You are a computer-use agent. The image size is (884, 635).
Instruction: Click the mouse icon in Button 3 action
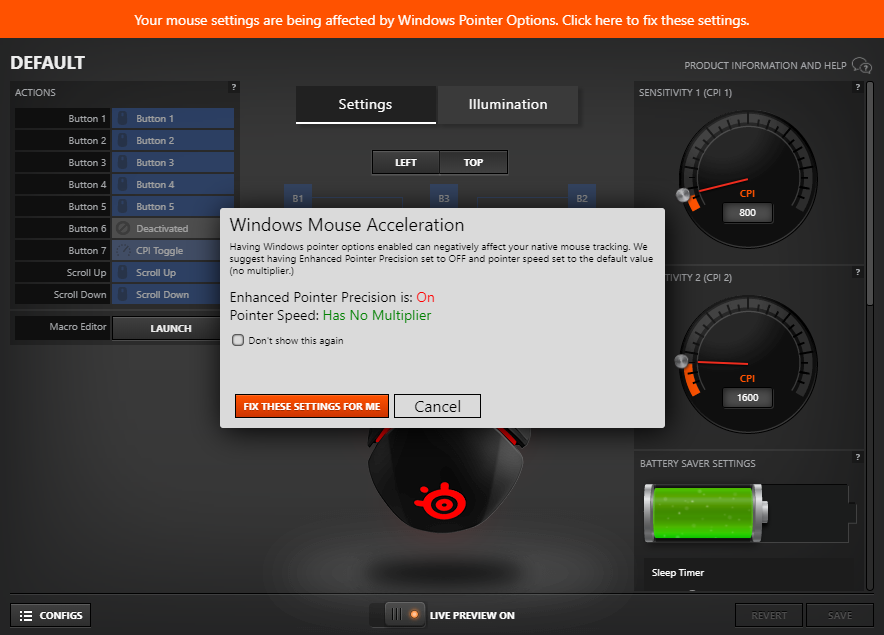(122, 162)
